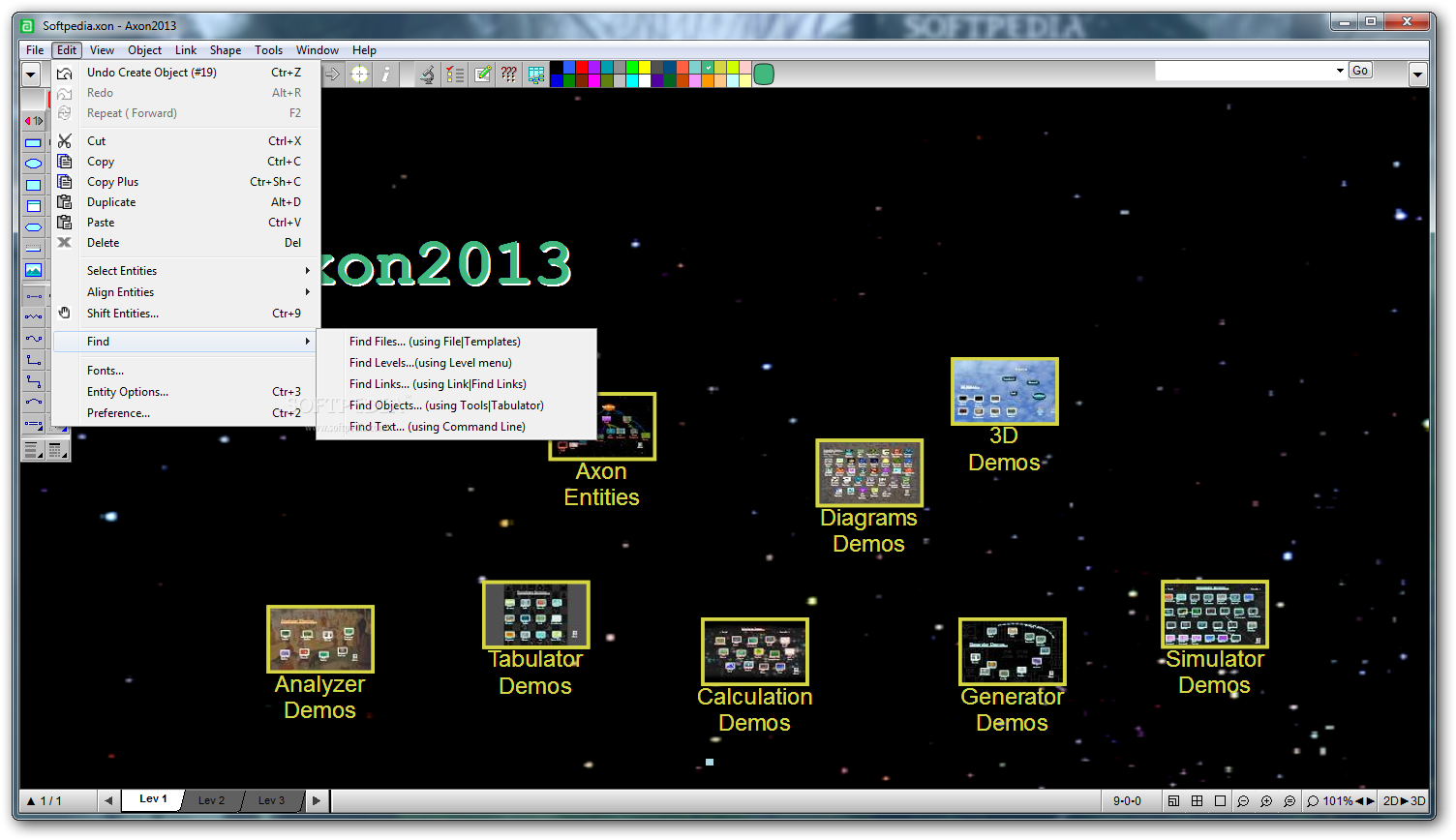Select the ellipse shape tool

[x=33, y=164]
